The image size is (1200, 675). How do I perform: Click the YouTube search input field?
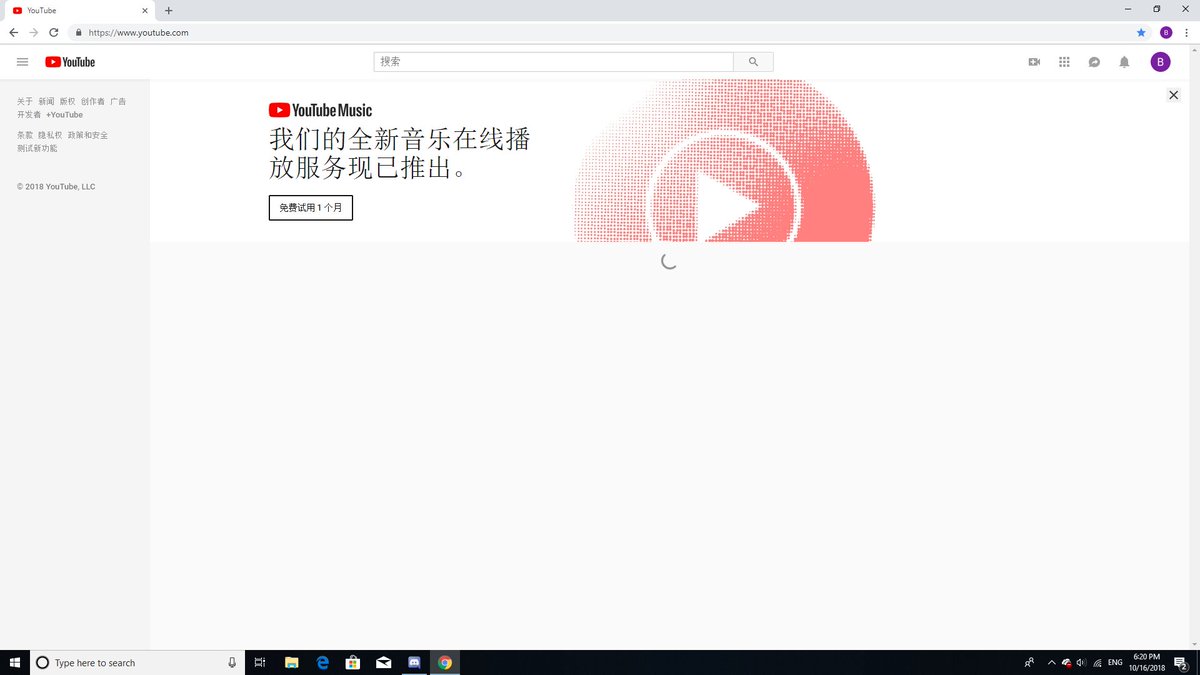[554, 62]
